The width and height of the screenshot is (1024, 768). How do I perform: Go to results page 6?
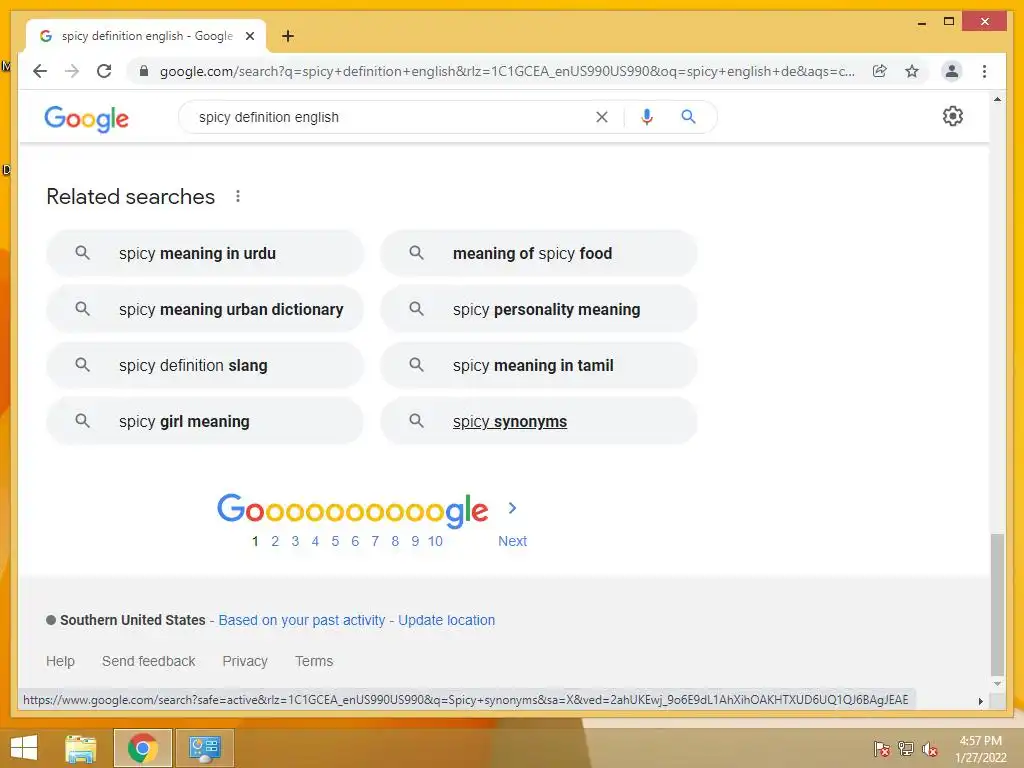355,541
